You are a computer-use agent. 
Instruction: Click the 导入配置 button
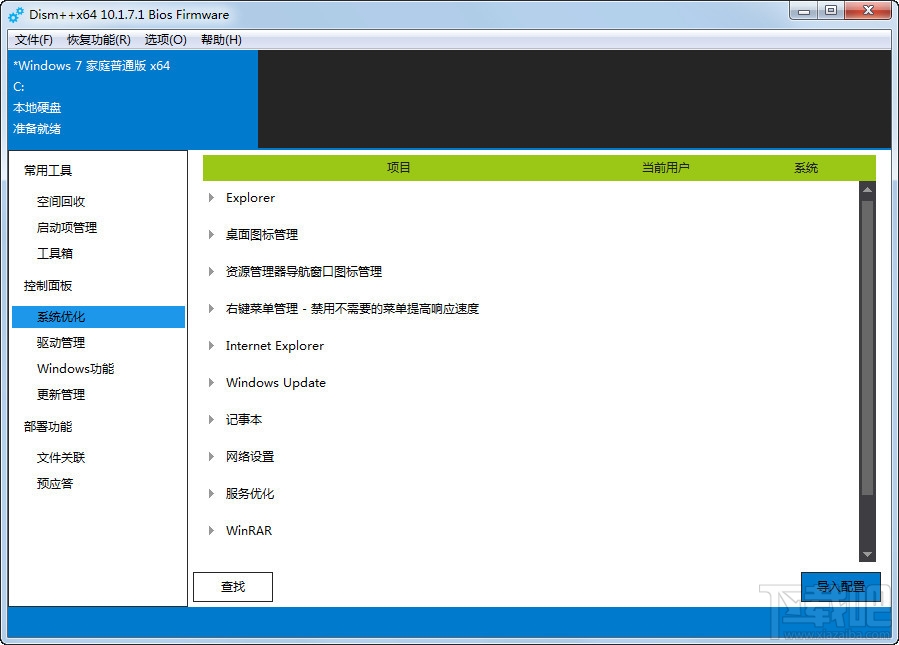840,586
